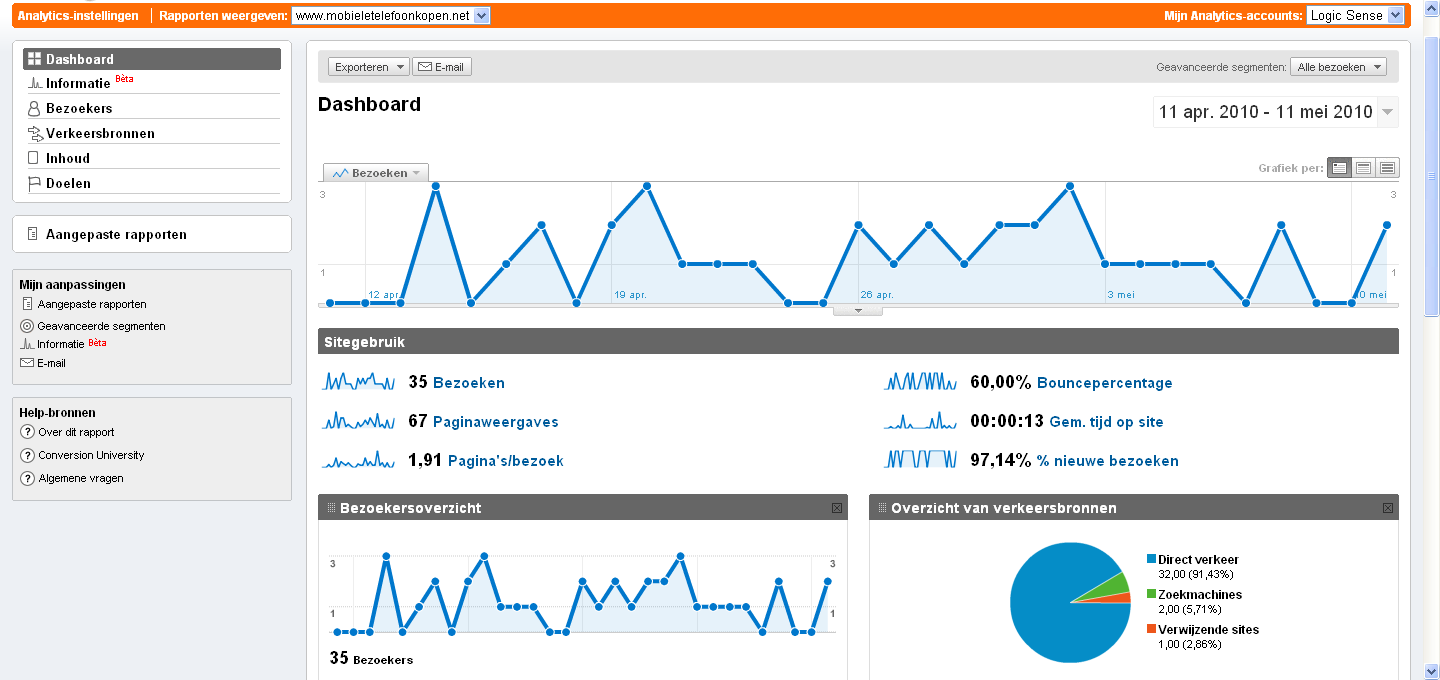Viewport: 1440px width, 680px height.
Task: Expand the handle below the visits chart
Action: click(x=858, y=311)
